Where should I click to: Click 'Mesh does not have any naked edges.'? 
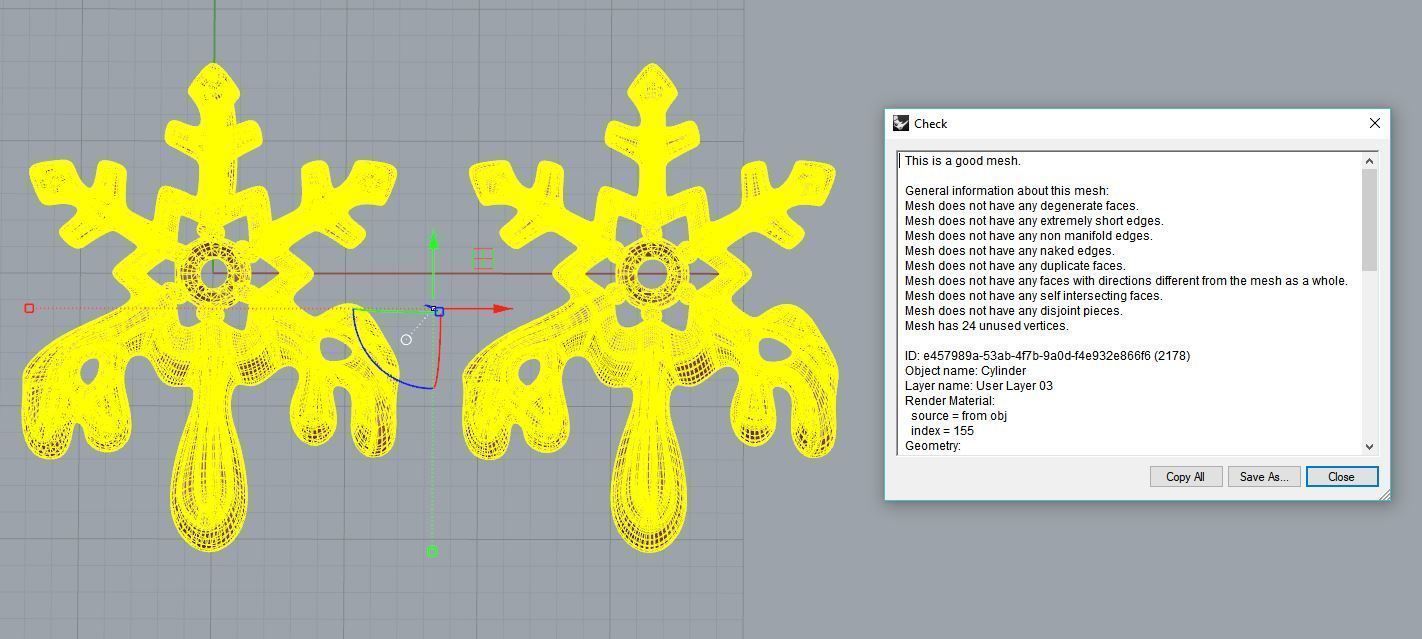(x=1009, y=251)
